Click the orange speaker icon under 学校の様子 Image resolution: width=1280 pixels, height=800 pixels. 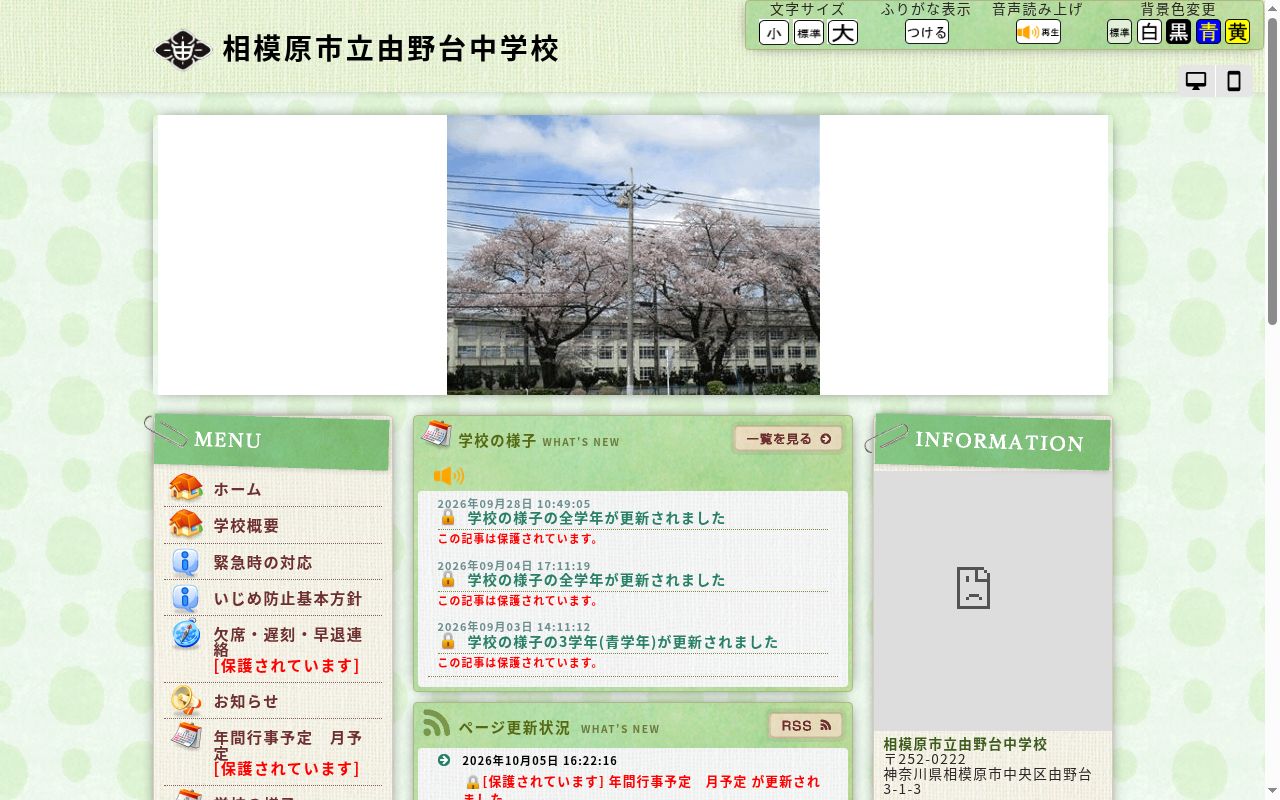pos(449,476)
